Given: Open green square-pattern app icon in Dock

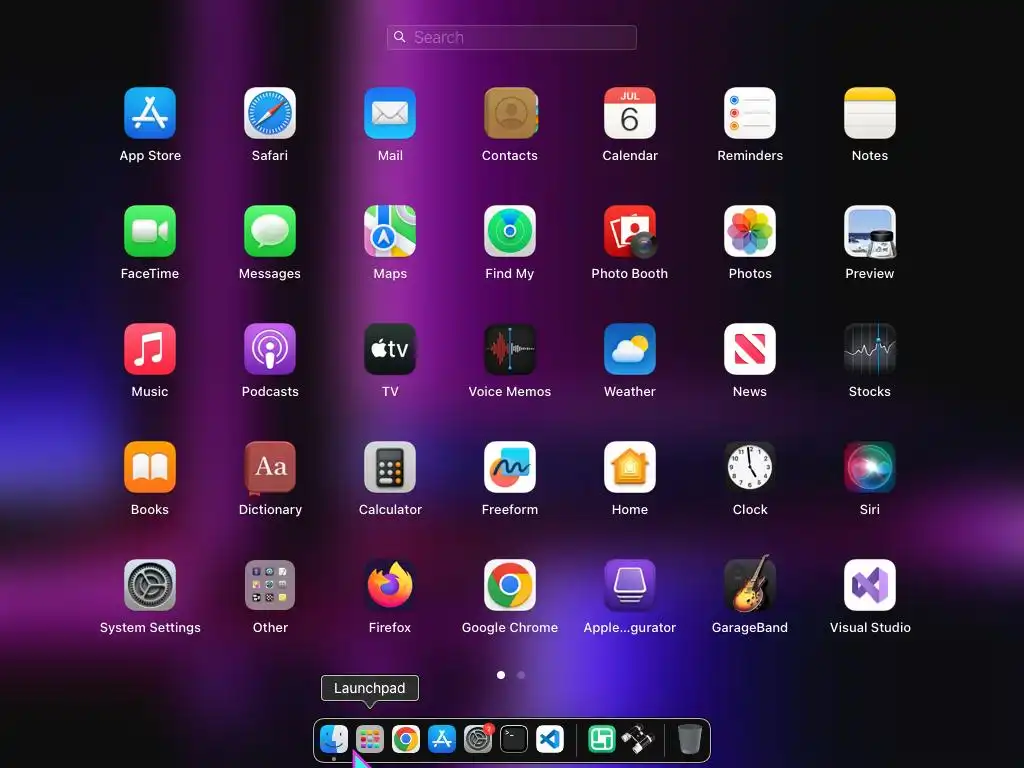Looking at the screenshot, I should [x=601, y=739].
